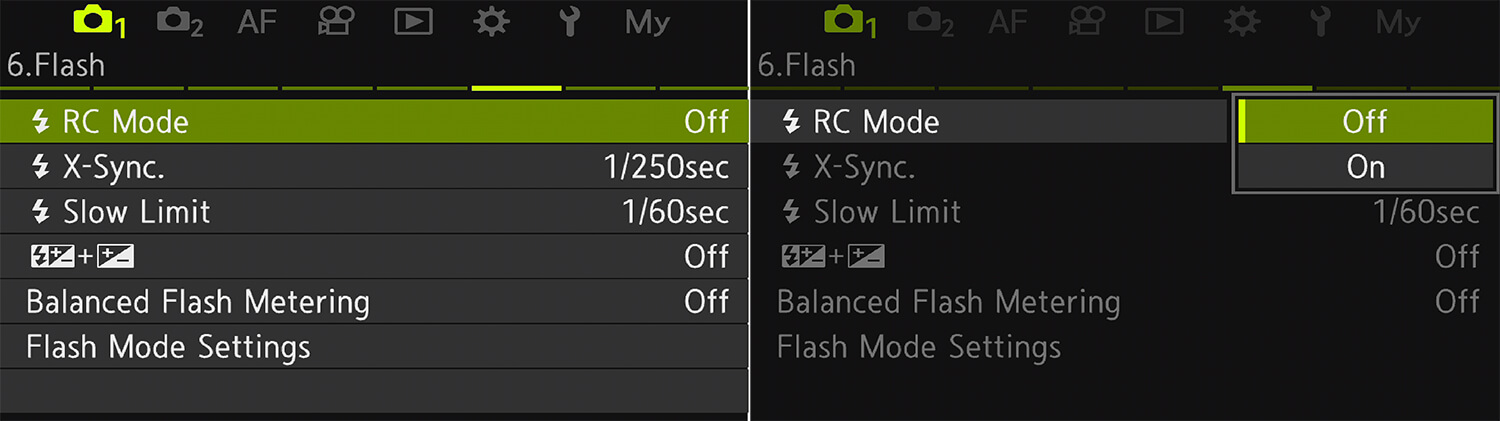Screen dimensions: 1500x421
Task: Click the wrench setup tab in left menu
Action: pyautogui.click(x=569, y=22)
